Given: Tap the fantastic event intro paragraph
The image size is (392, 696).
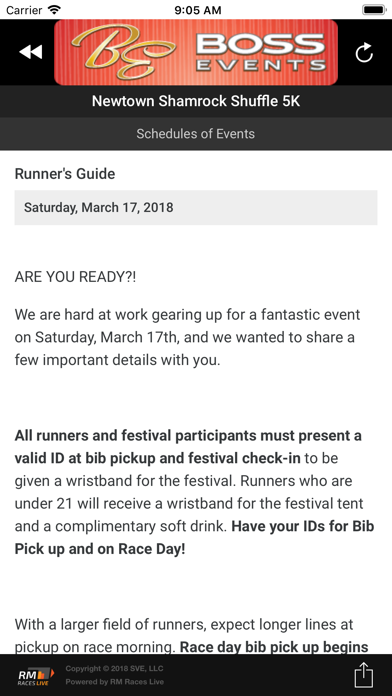Looking at the screenshot, I should click(185, 337).
